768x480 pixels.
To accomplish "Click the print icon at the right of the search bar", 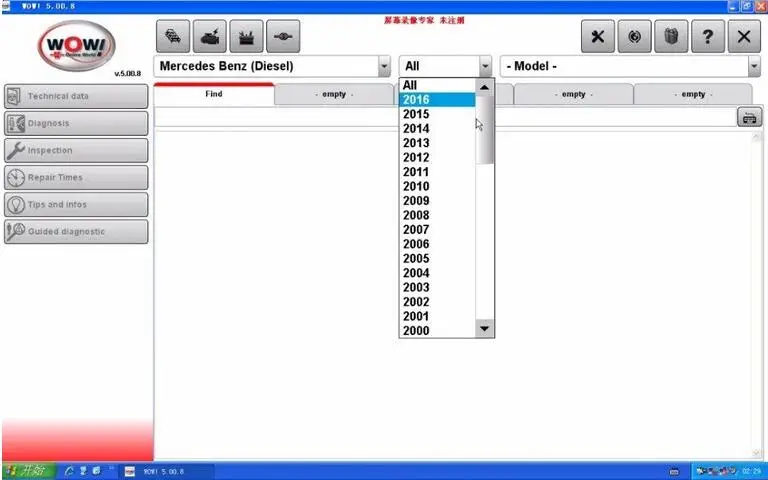I will 749,117.
